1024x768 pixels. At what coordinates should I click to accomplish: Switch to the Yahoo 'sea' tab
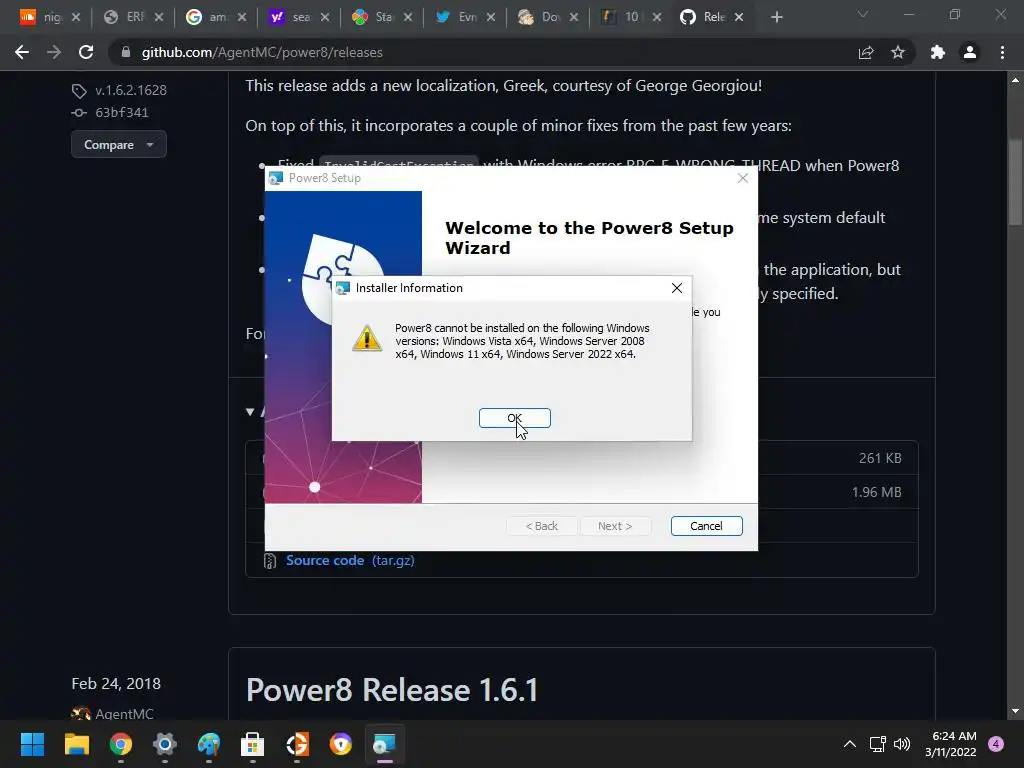(x=291, y=17)
